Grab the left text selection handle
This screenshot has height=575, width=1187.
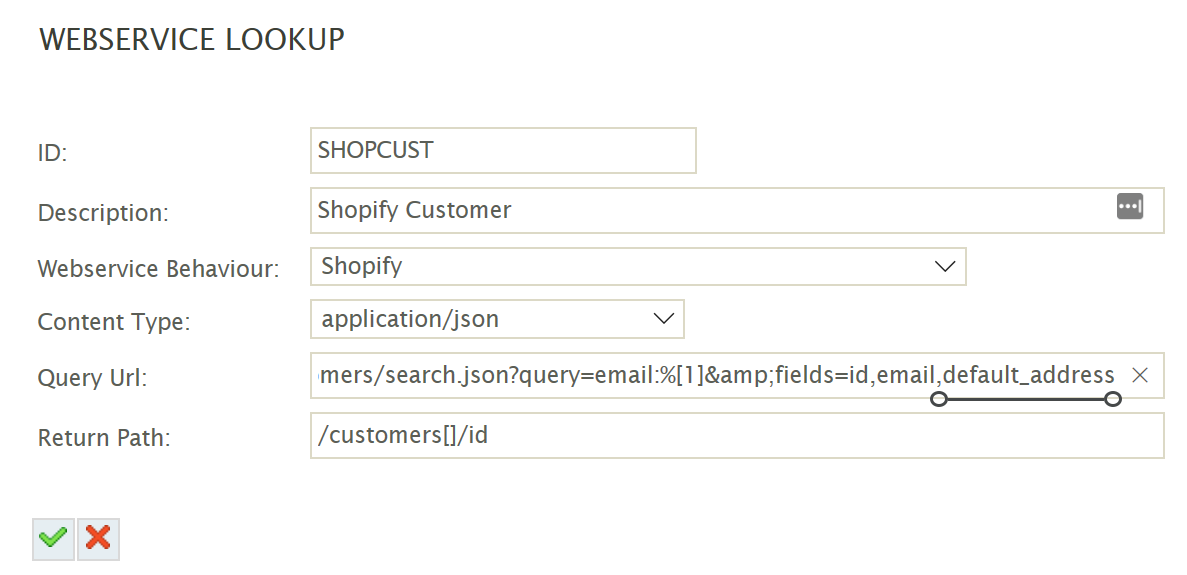point(938,400)
